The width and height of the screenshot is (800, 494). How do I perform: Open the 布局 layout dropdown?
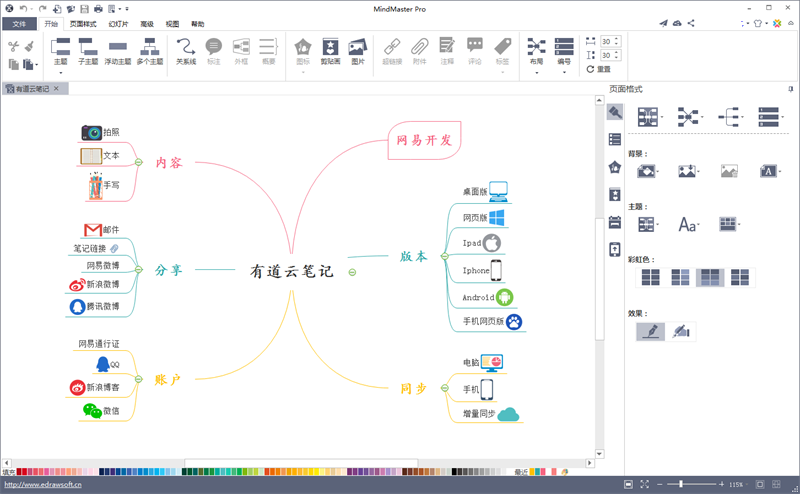[x=536, y=73]
